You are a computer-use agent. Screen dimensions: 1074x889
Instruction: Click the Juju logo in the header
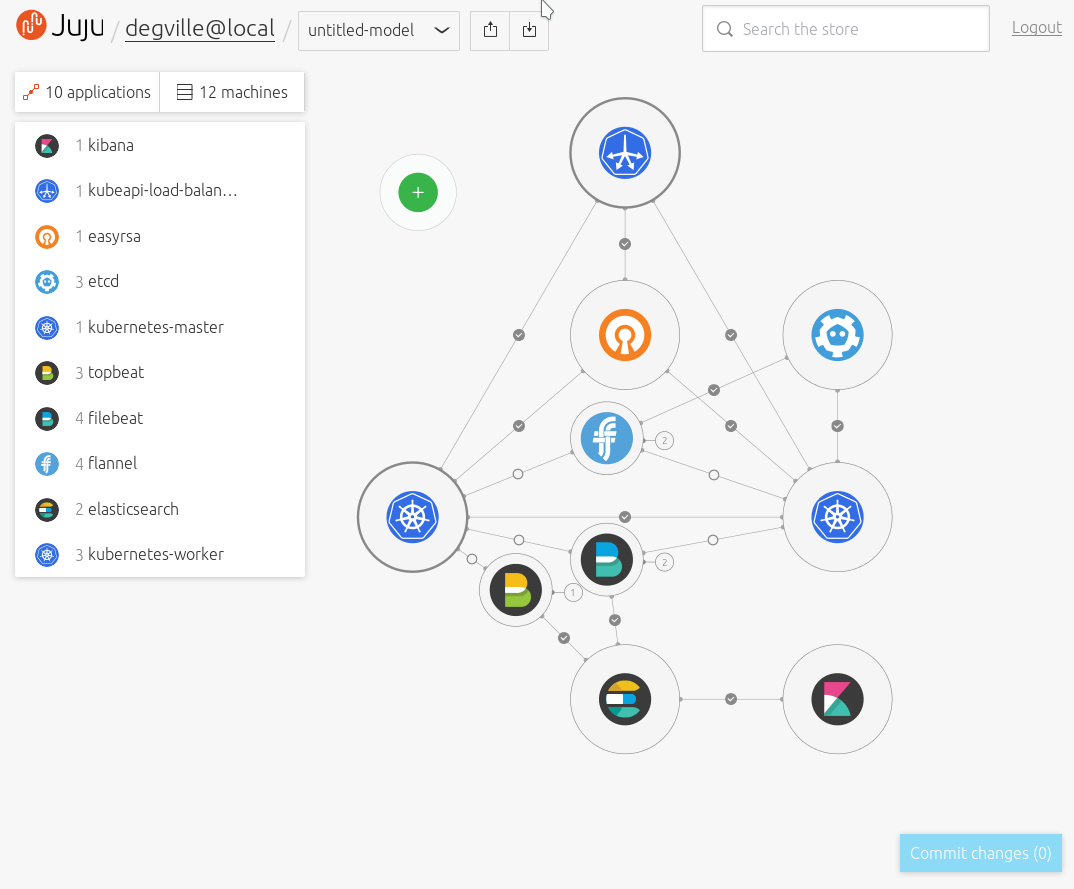[x=60, y=26]
